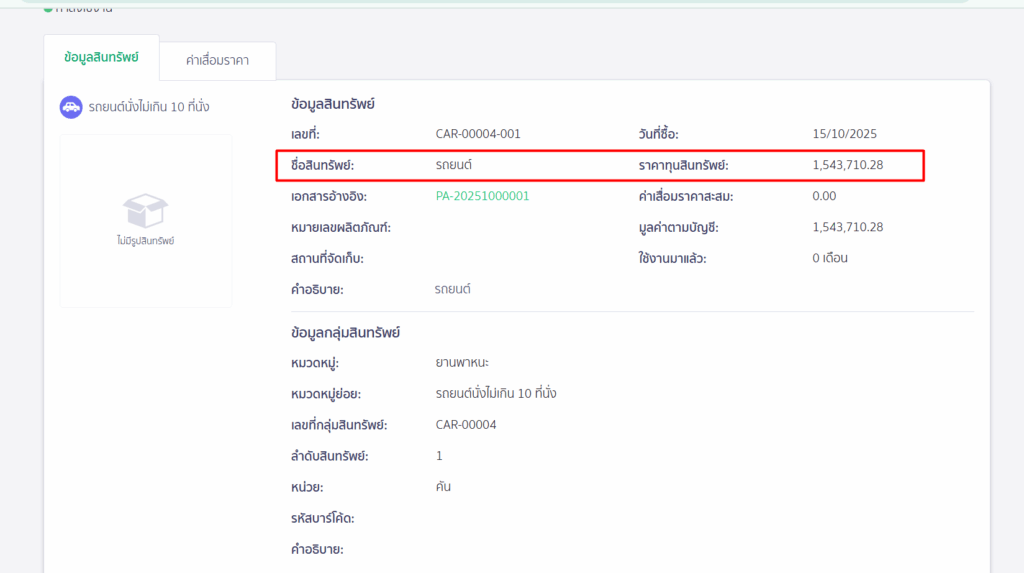
Task: Click the title beside the car icon
Action: pyautogui.click(x=148, y=107)
